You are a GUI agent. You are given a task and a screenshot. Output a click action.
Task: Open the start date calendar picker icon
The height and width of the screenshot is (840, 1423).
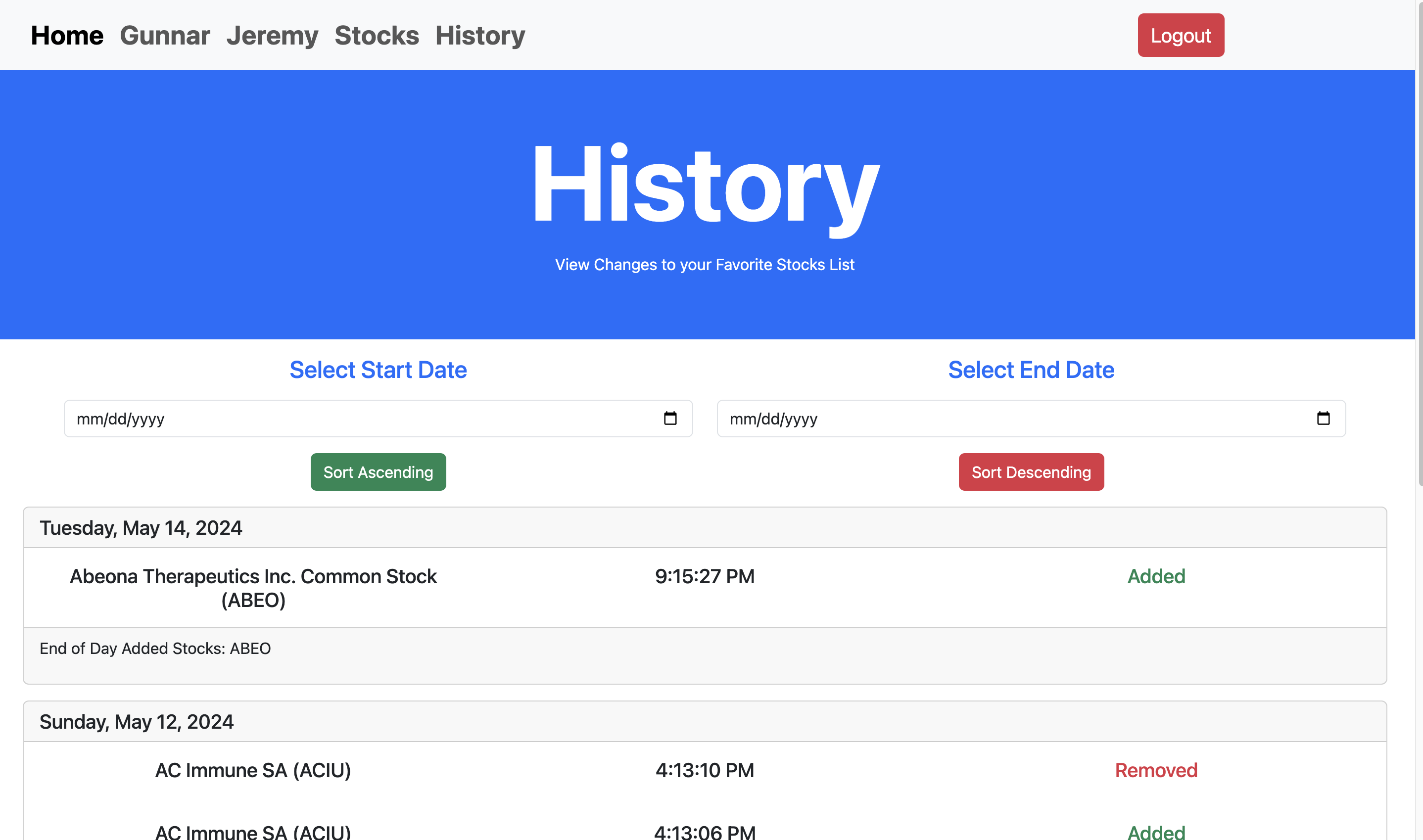tap(670, 419)
